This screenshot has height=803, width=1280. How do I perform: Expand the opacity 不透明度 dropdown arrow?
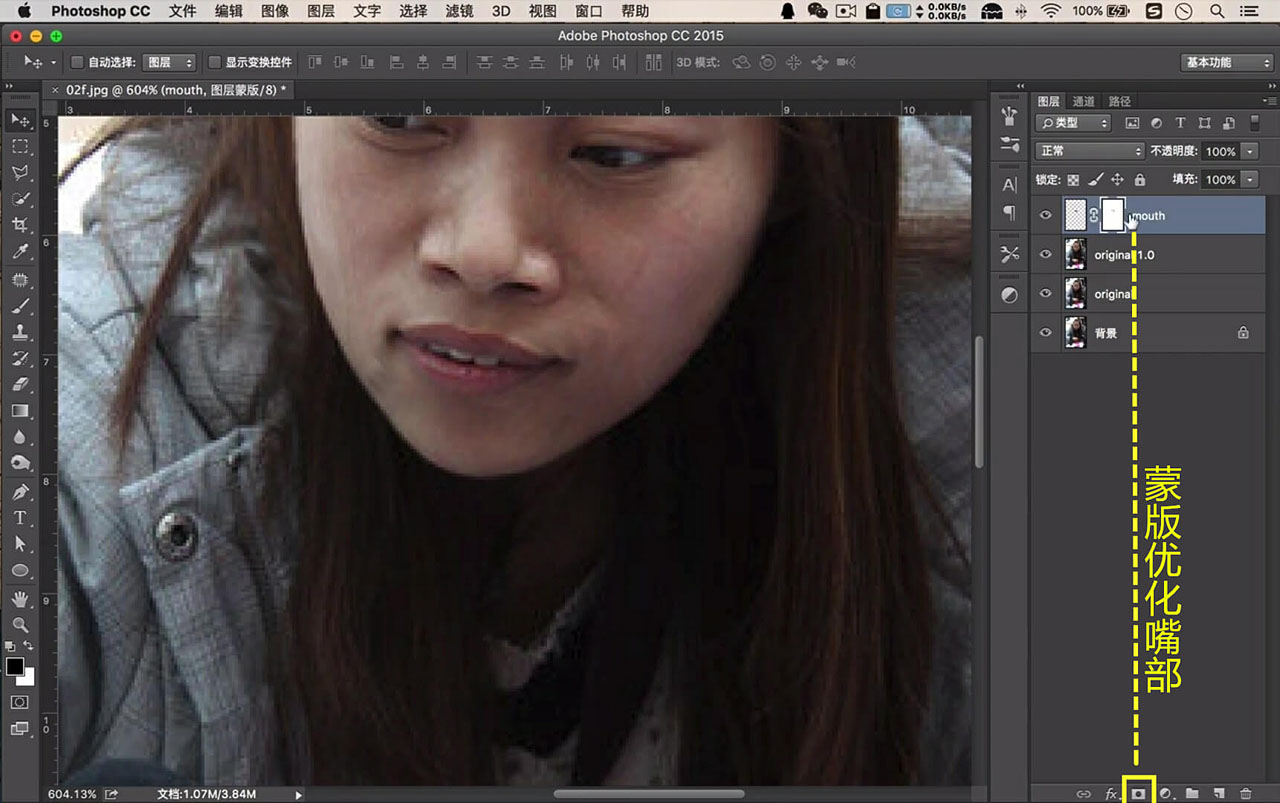coord(1249,151)
